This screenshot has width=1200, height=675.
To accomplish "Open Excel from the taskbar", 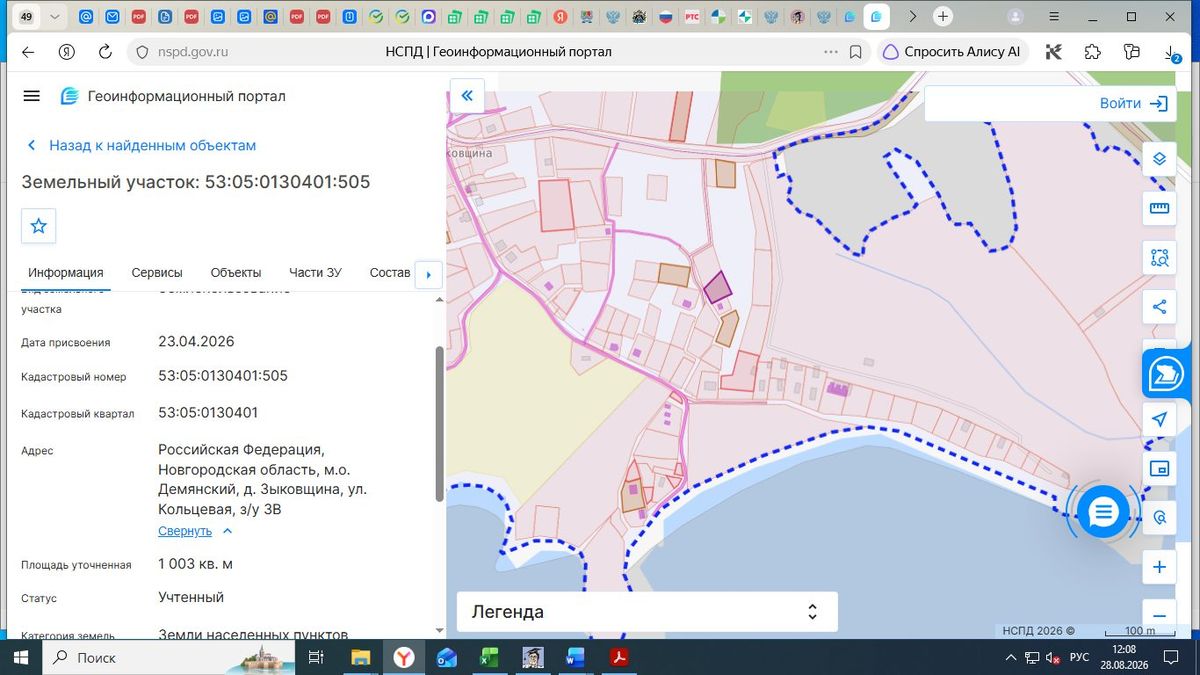I will (x=489, y=657).
